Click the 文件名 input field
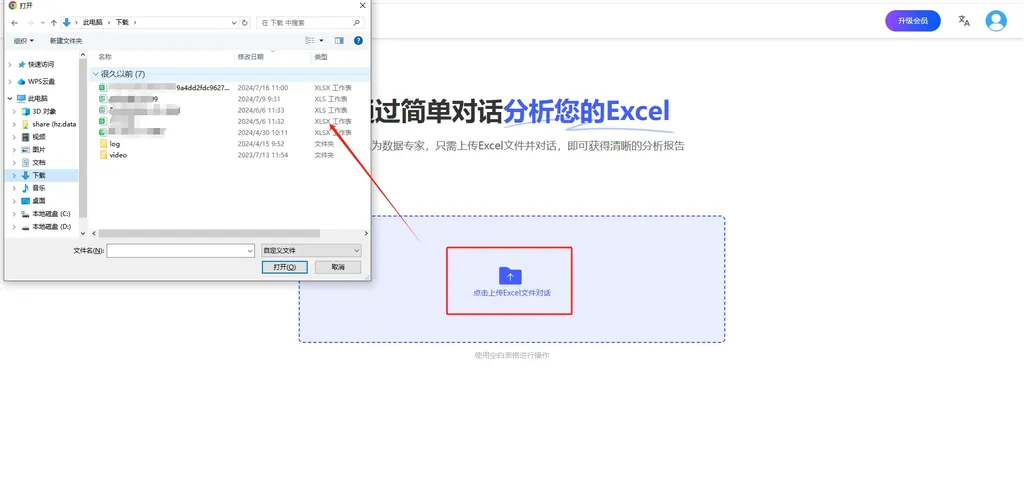Viewport: 1024px width, 479px height. pos(180,250)
